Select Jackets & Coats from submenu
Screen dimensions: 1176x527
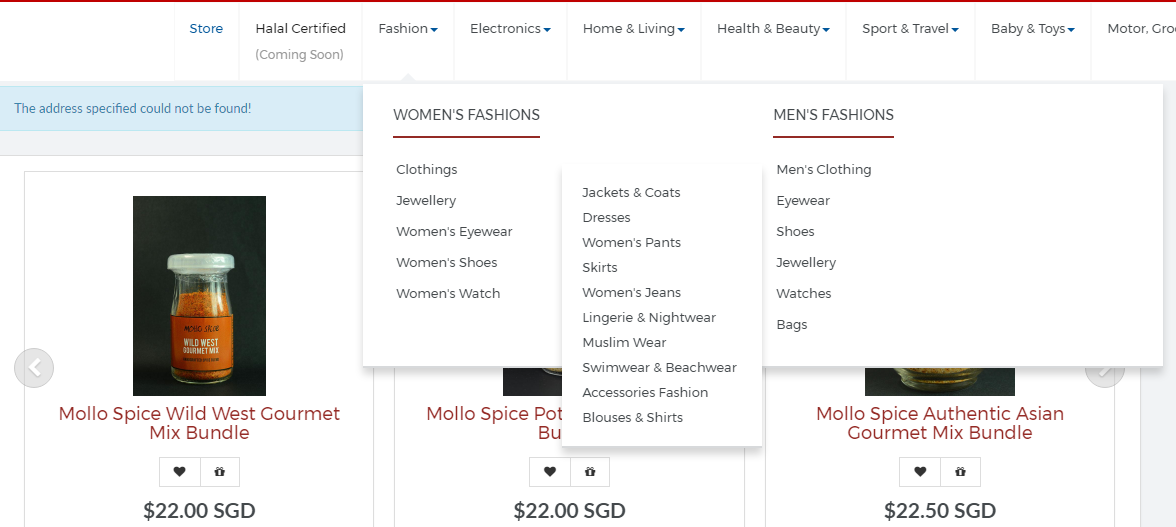tap(631, 193)
